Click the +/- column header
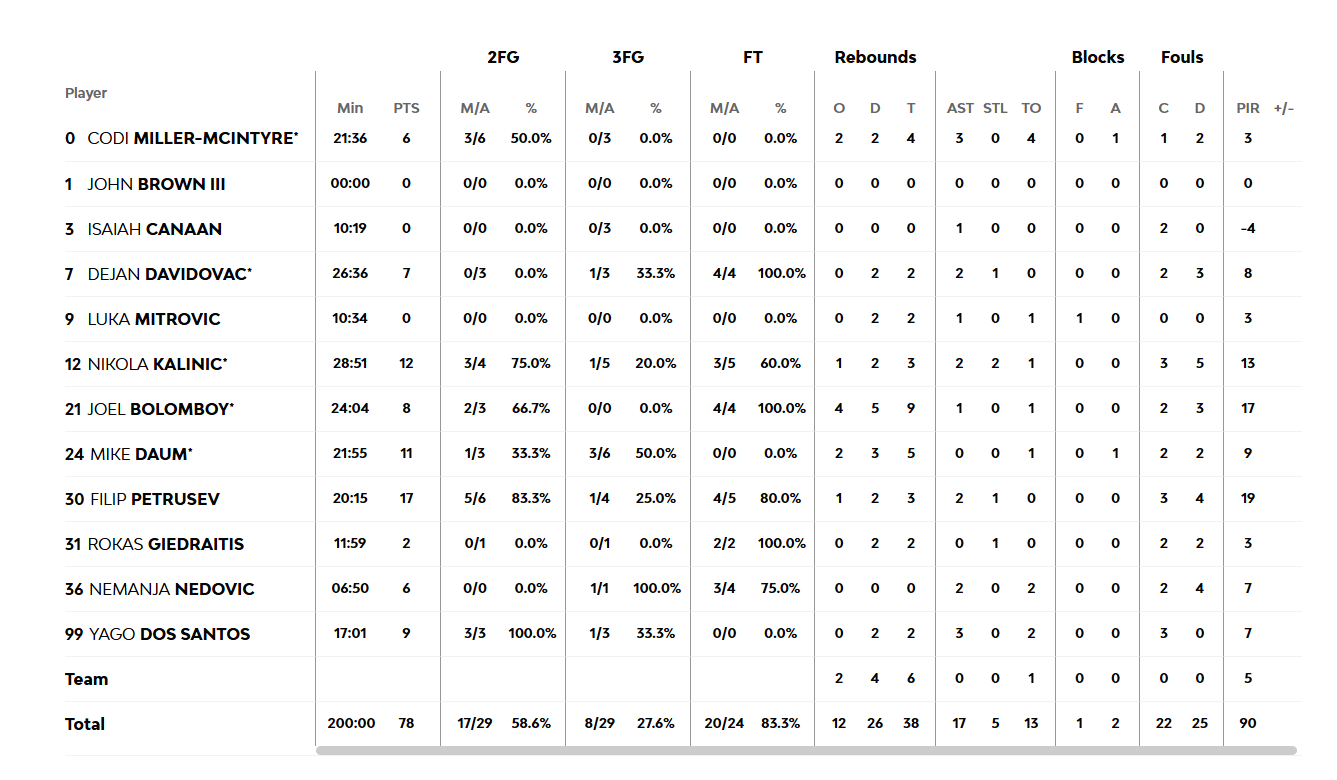 1284,108
